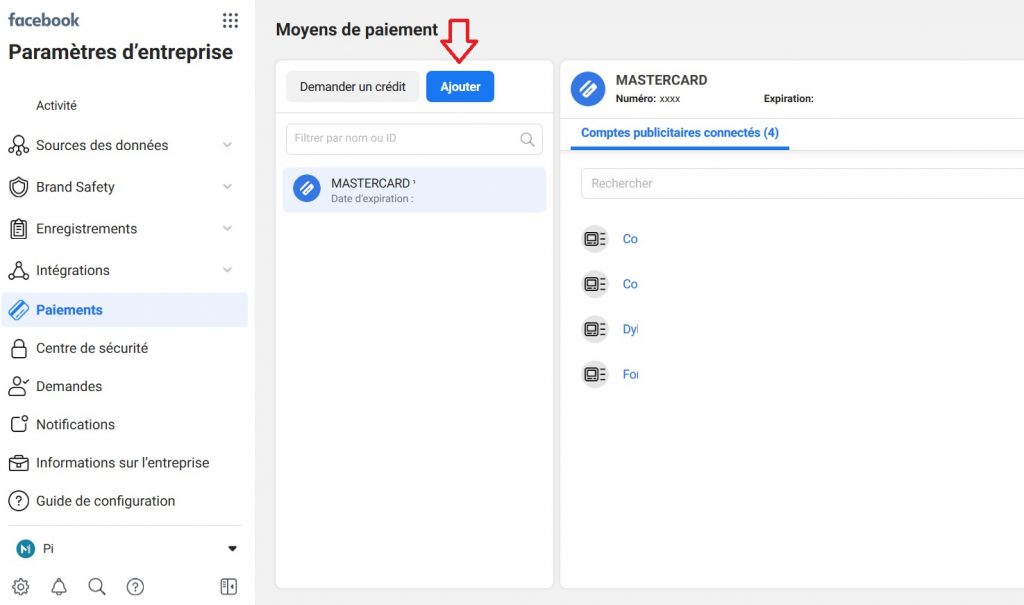Screen dimensions: 1024x605
Task: Select Paiements in the sidebar
Action: (69, 310)
